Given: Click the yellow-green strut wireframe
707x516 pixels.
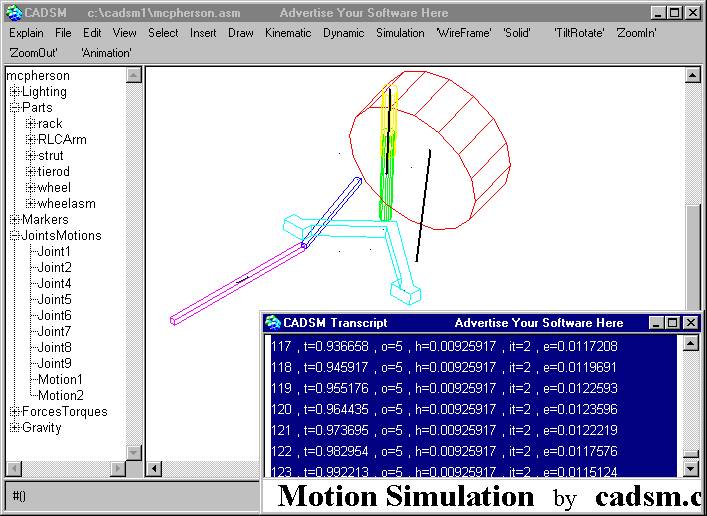Looking at the screenshot, I should tap(388, 153).
